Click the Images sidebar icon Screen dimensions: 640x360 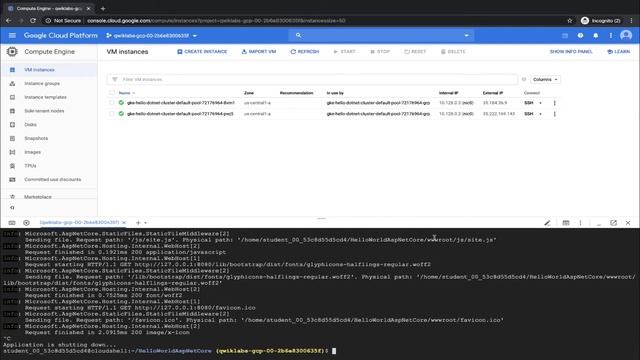pyautogui.click(x=12, y=152)
